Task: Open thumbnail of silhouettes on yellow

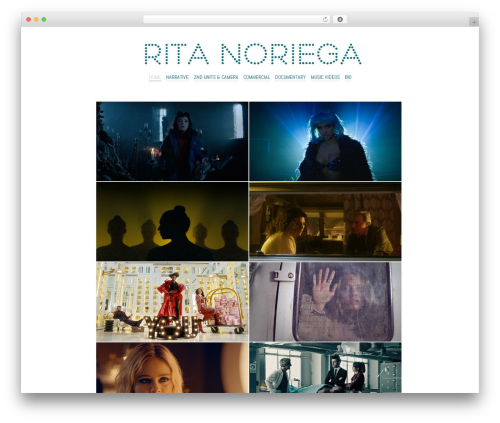Action: pyautogui.click(x=172, y=221)
